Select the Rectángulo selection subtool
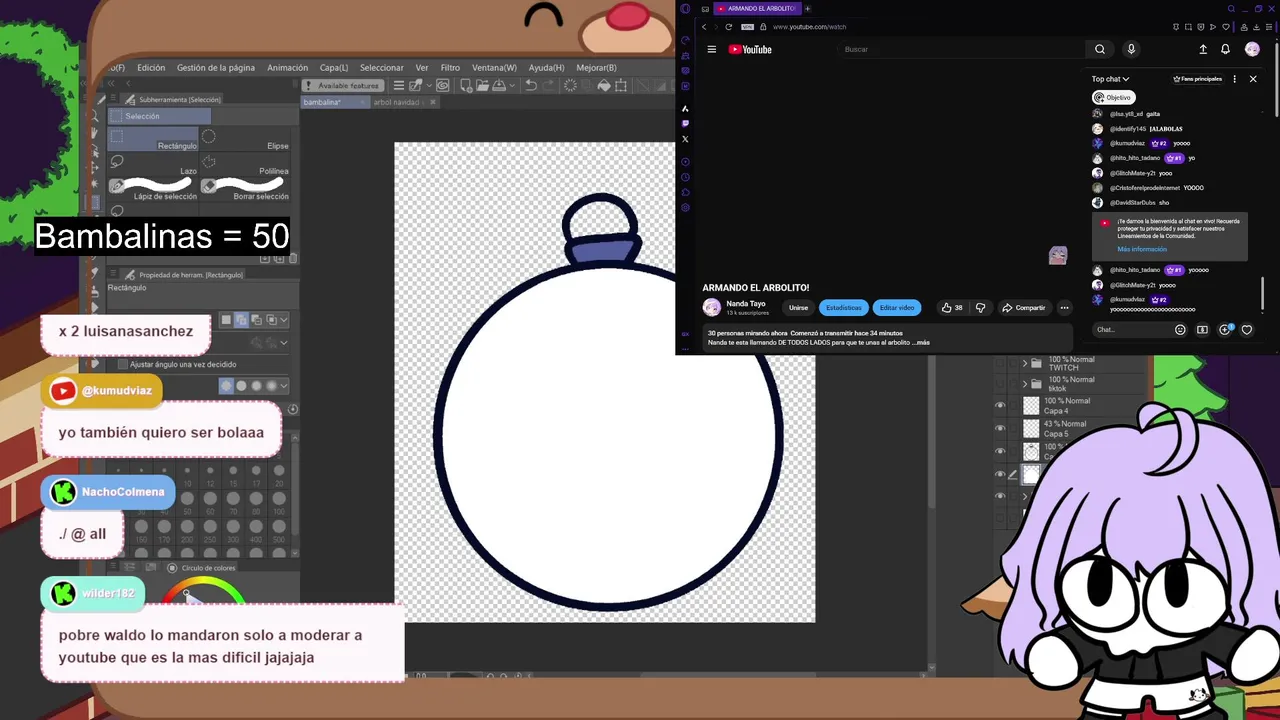Screen dimensions: 1280x720 [x=153, y=139]
